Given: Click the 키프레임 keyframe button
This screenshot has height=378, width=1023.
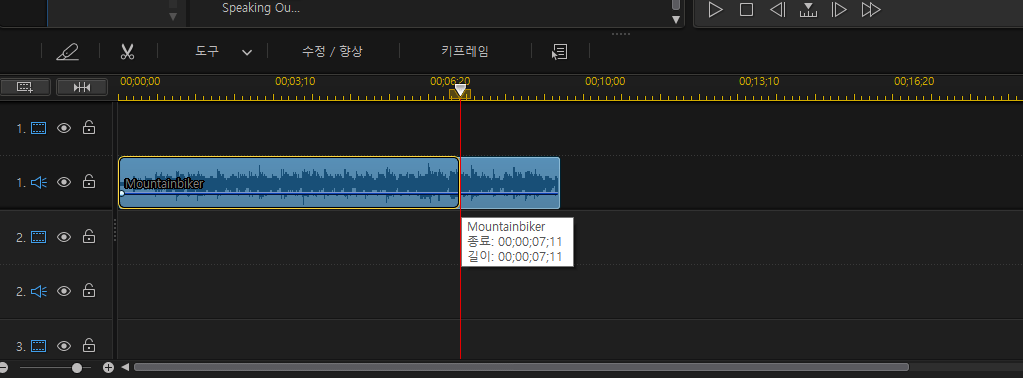Looking at the screenshot, I should point(465,52).
